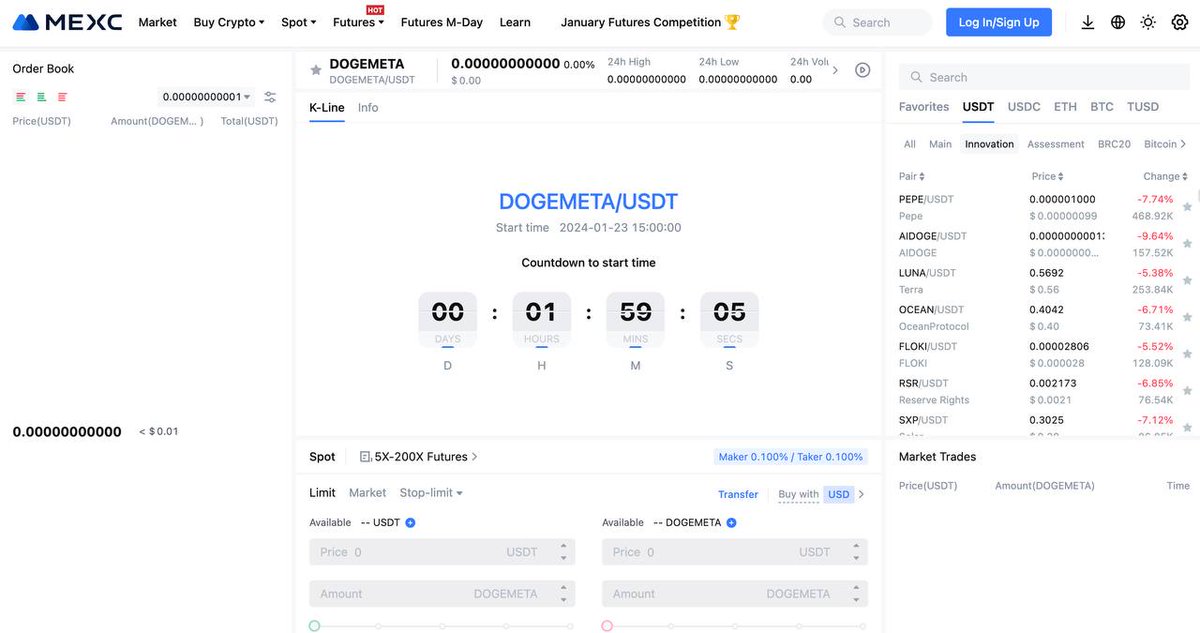Expand the Futures dropdown menu
This screenshot has height=633, width=1200.
(x=358, y=22)
